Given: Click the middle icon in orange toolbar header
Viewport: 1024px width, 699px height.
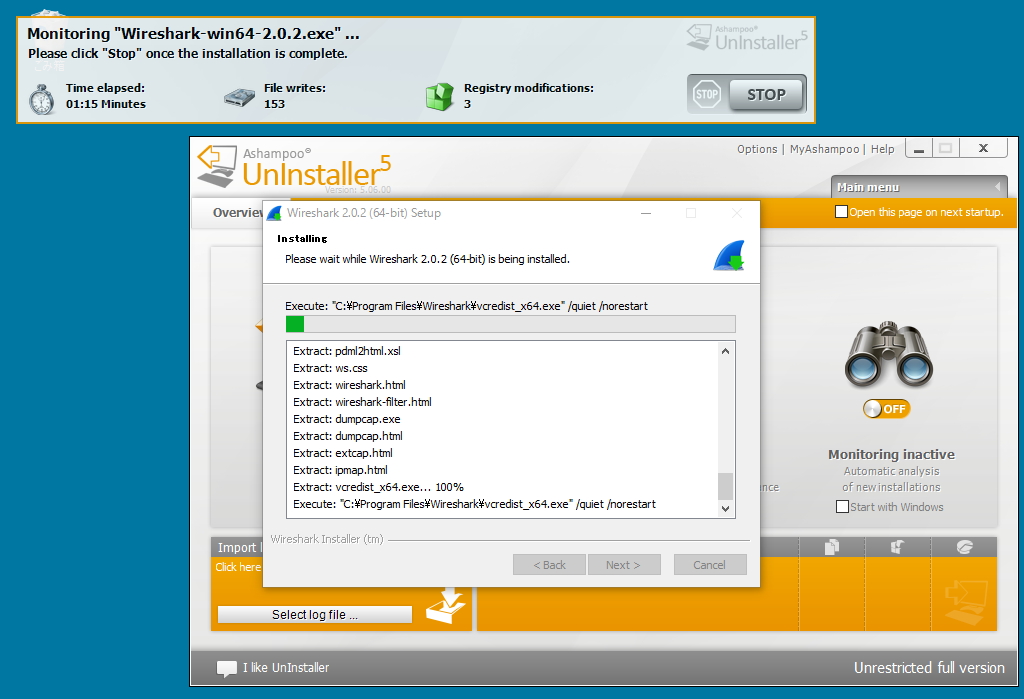Looking at the screenshot, I should click(x=898, y=547).
